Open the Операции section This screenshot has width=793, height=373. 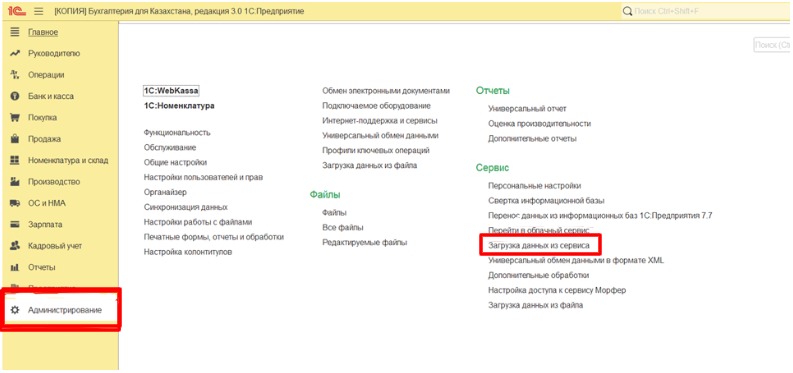click(x=46, y=75)
